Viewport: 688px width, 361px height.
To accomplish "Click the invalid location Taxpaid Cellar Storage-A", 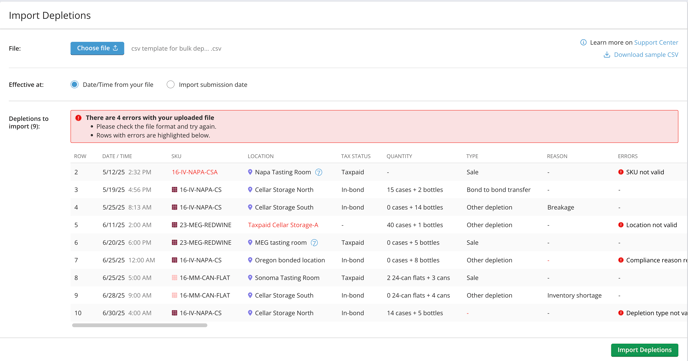I will pos(283,225).
